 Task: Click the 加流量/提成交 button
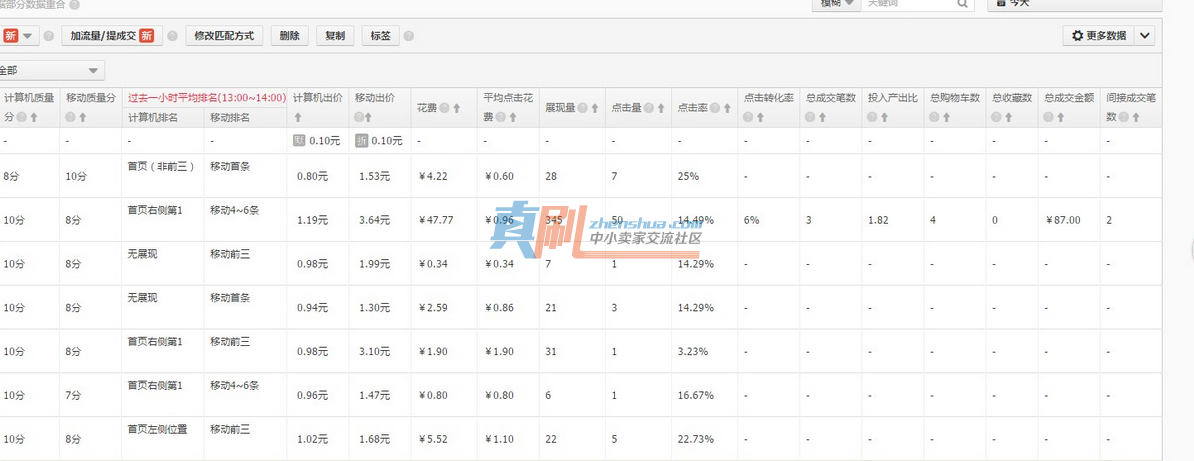112,36
